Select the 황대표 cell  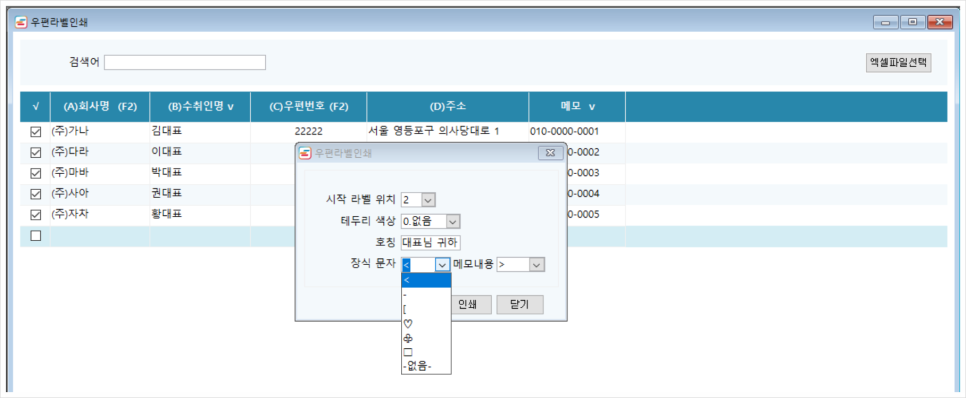(x=200, y=215)
